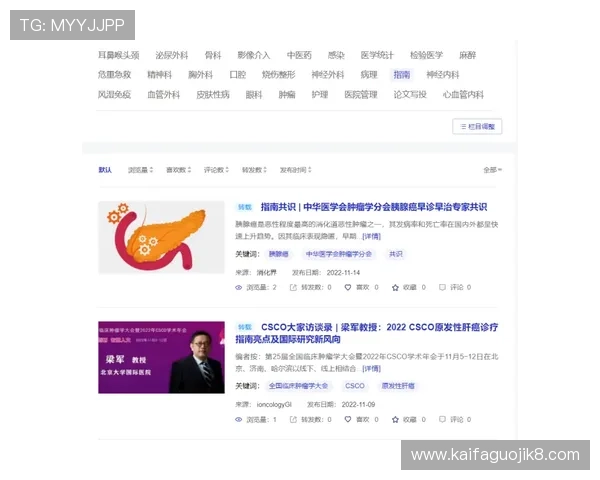Screen dimensions: 600x480
Task: Click the 栏目调整 button
Action: [x=477, y=127]
